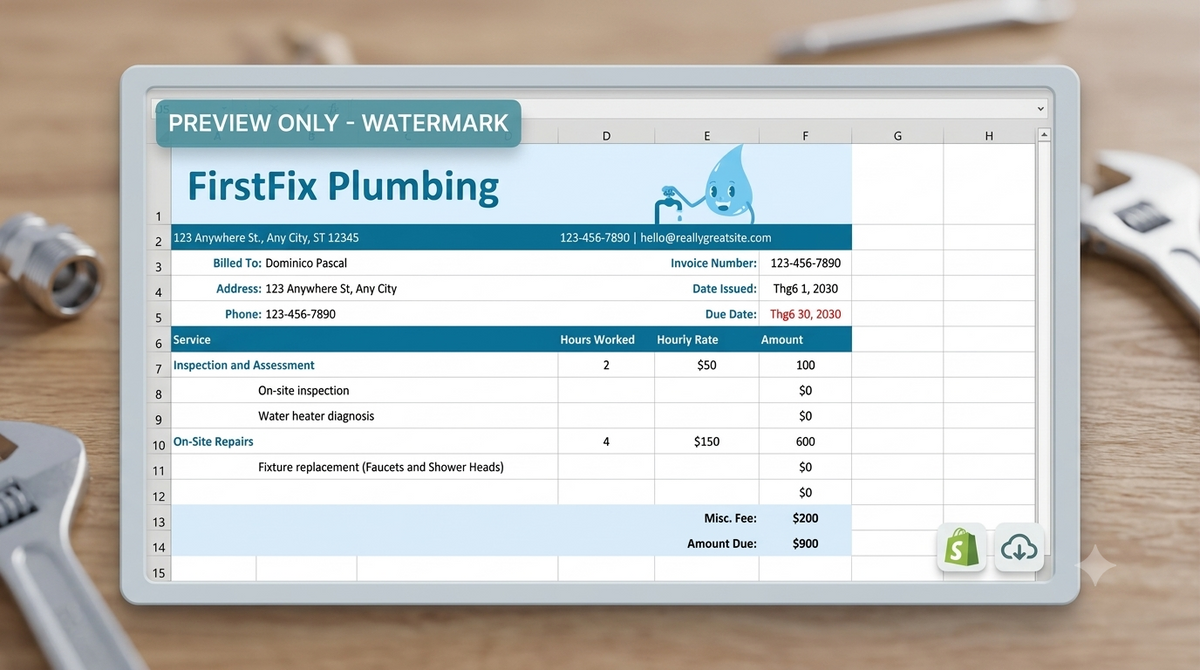Click the vertical scrollbar up arrow
1200x670 pixels.
1046,134
